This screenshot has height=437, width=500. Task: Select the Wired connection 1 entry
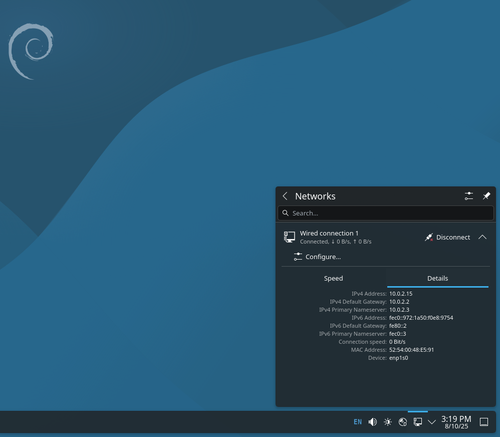click(x=386, y=237)
